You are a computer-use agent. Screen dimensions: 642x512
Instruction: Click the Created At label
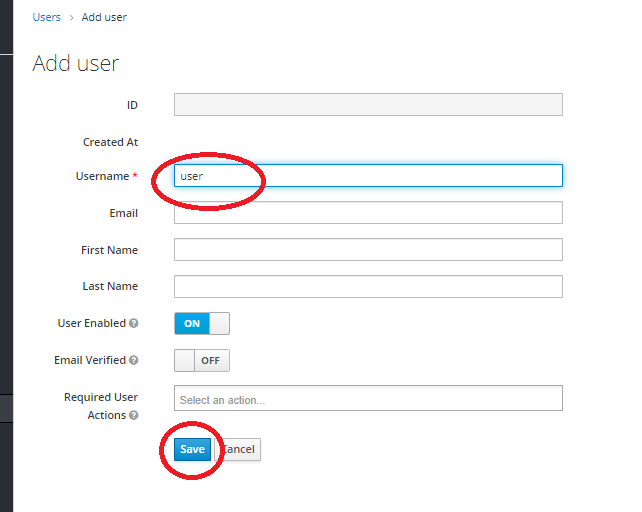click(x=111, y=142)
